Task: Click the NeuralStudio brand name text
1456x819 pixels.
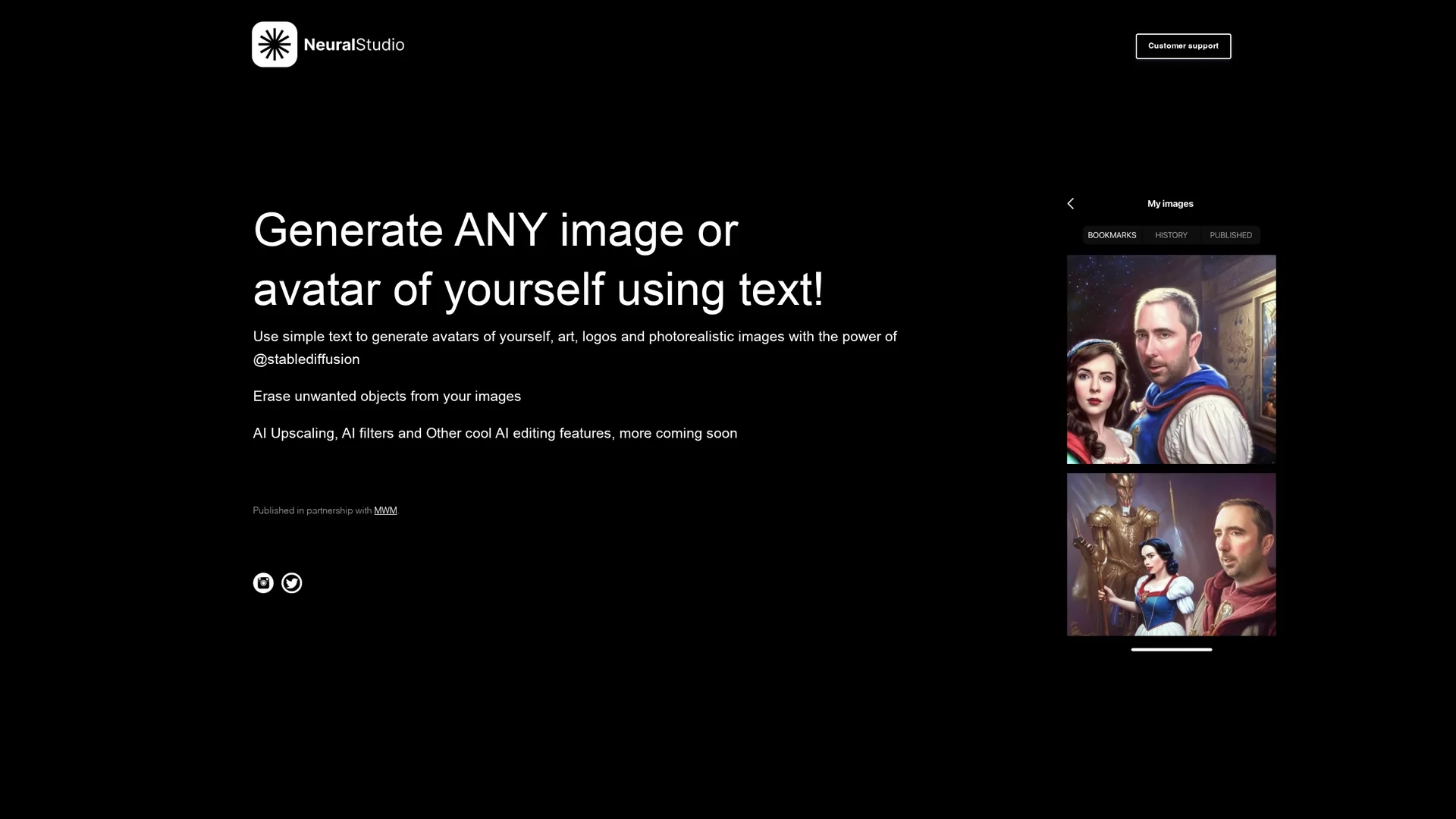Action: [354, 45]
